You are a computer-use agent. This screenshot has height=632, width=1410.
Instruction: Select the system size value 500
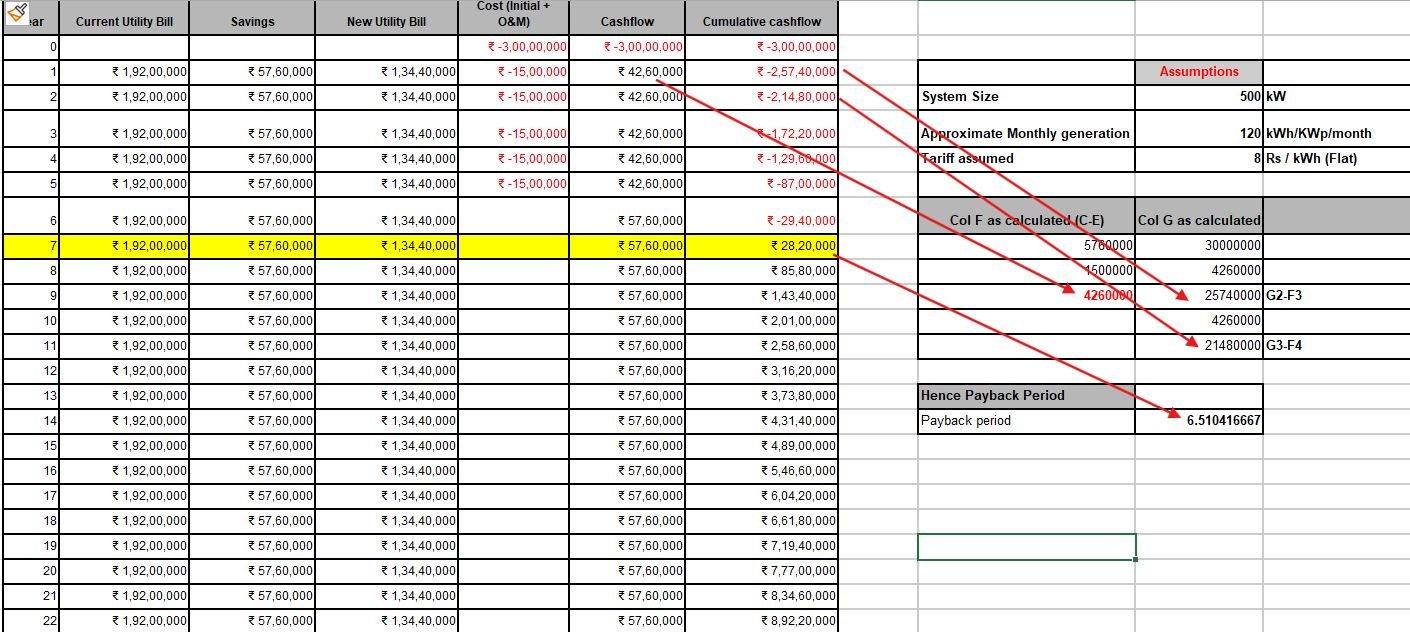coord(1199,97)
